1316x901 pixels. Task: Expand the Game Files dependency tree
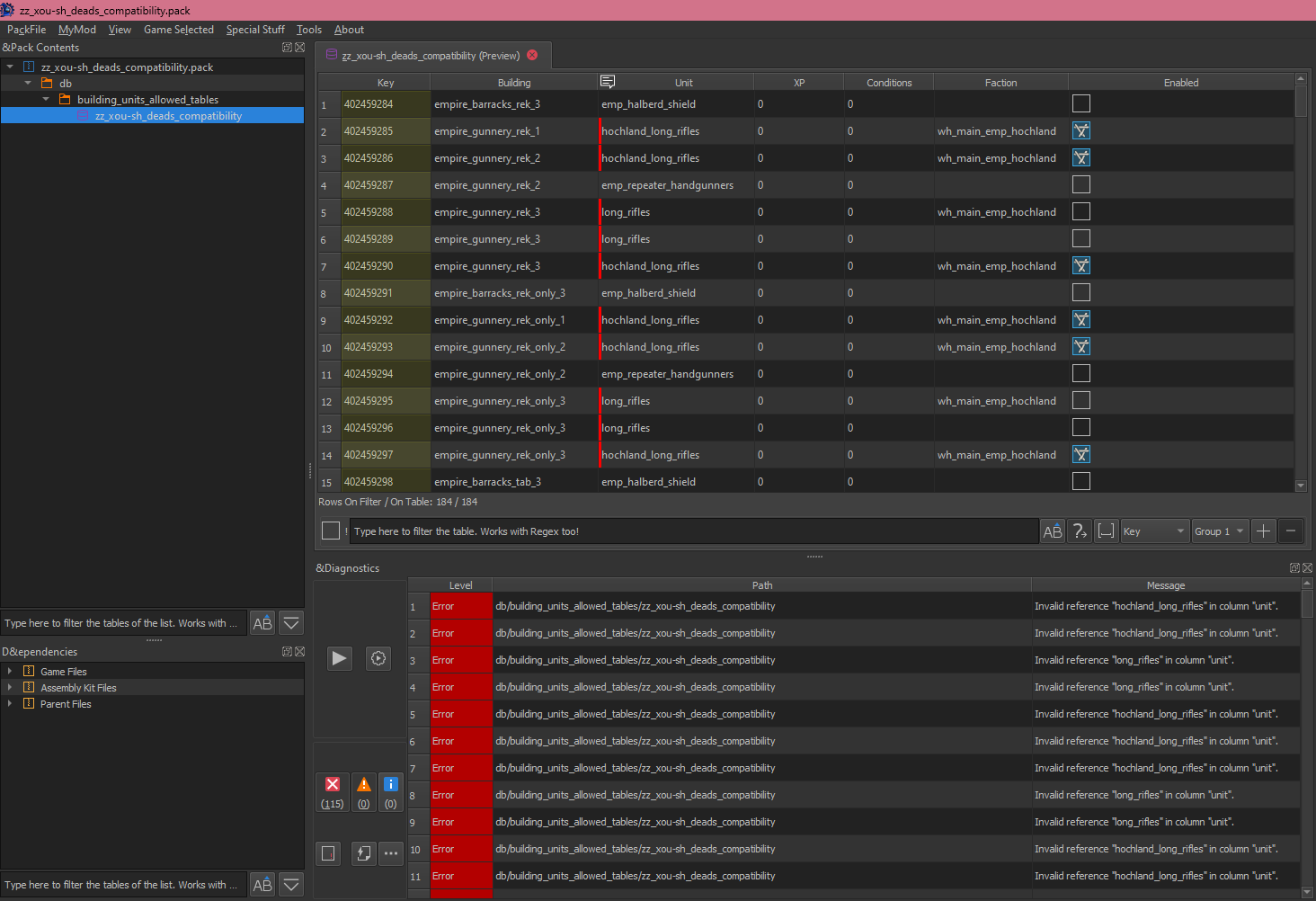pyautogui.click(x=9, y=672)
